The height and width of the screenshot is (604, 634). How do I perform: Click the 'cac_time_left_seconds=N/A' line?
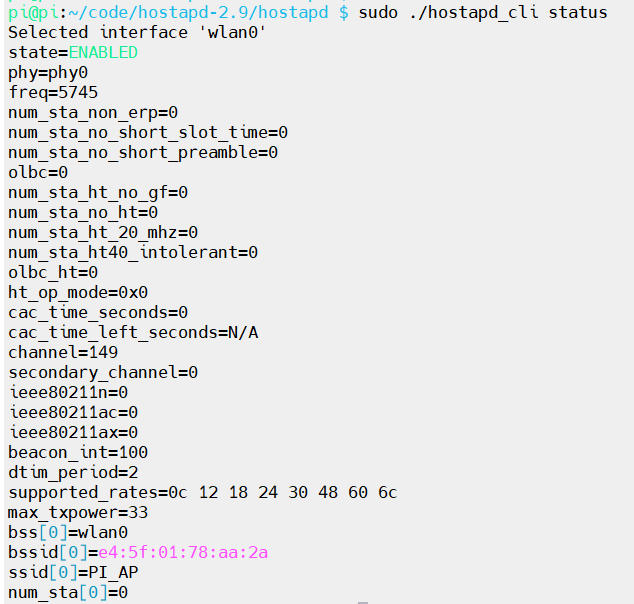[133, 332]
